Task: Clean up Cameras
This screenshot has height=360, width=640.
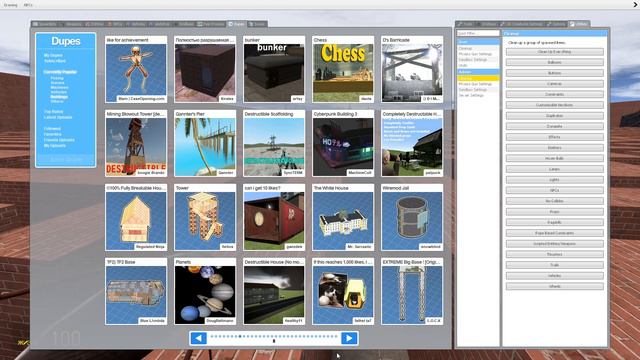Action: point(555,84)
